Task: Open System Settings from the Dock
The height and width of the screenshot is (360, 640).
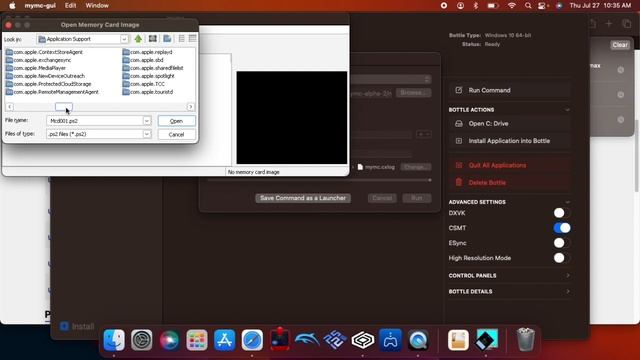Action: (142, 340)
